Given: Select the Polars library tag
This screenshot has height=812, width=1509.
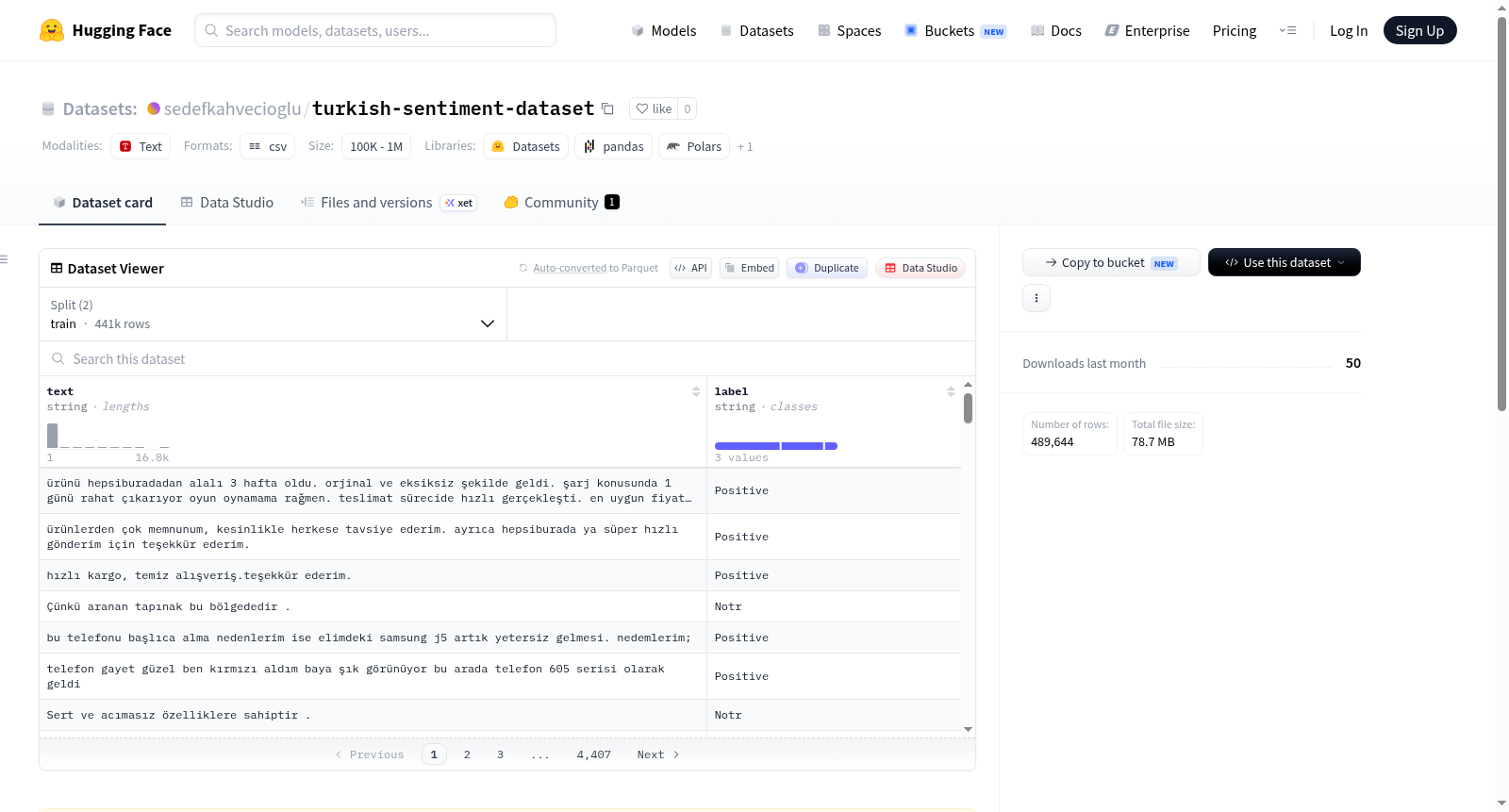Looking at the screenshot, I should pyautogui.click(x=694, y=146).
